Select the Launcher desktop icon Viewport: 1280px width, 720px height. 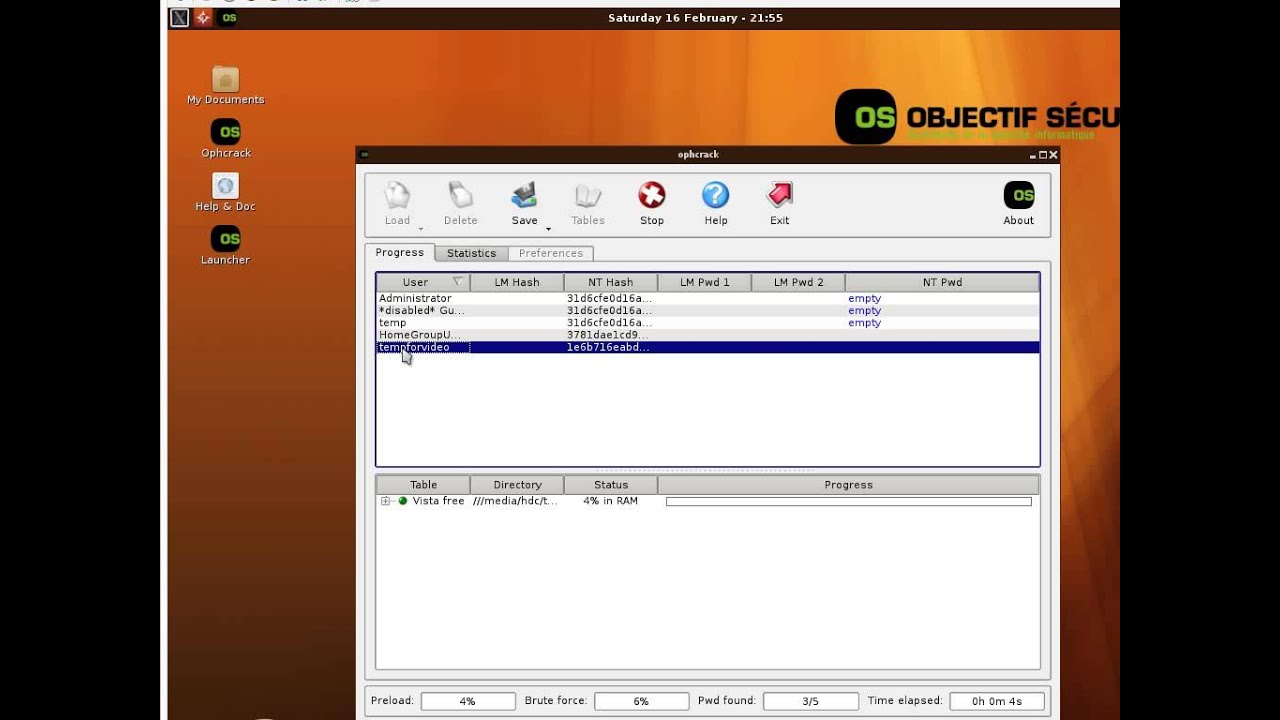click(225, 239)
